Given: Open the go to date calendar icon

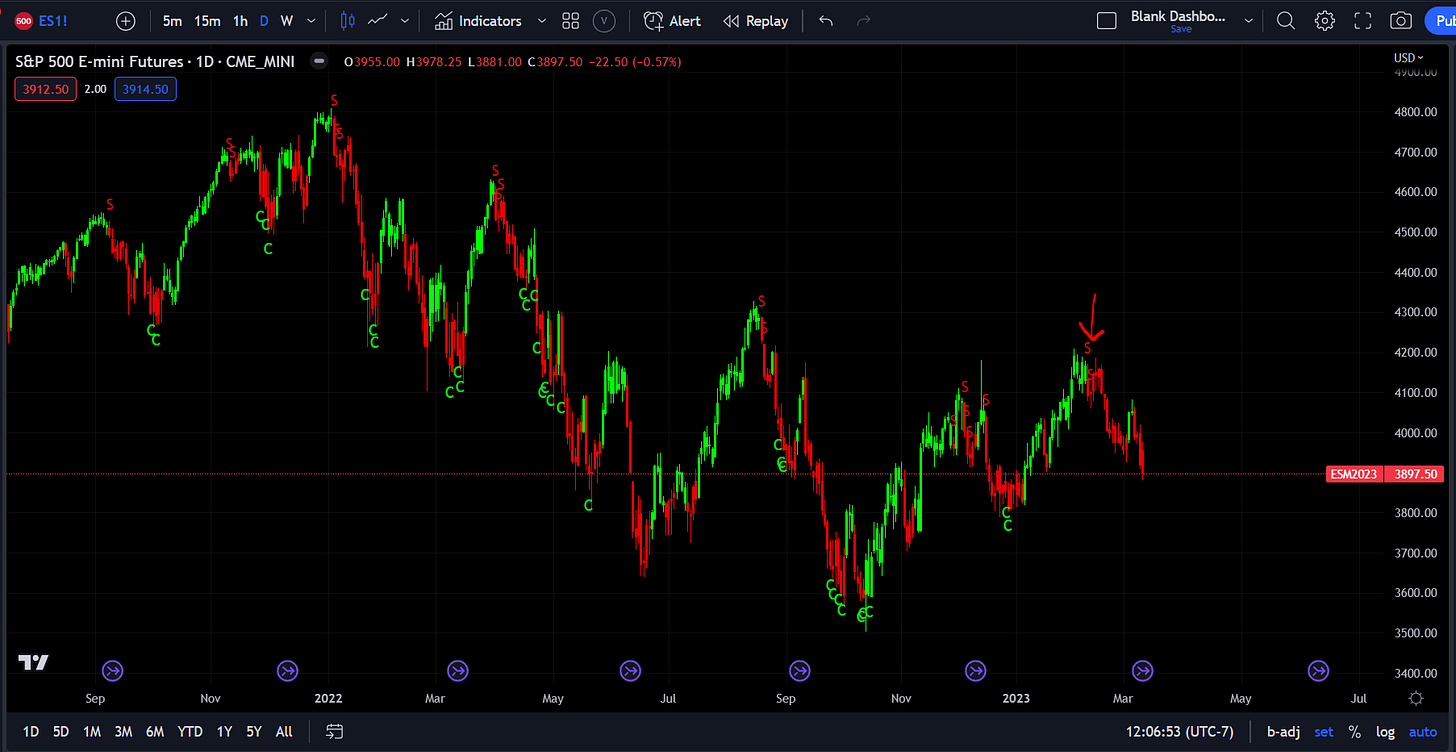Looking at the screenshot, I should point(334,732).
